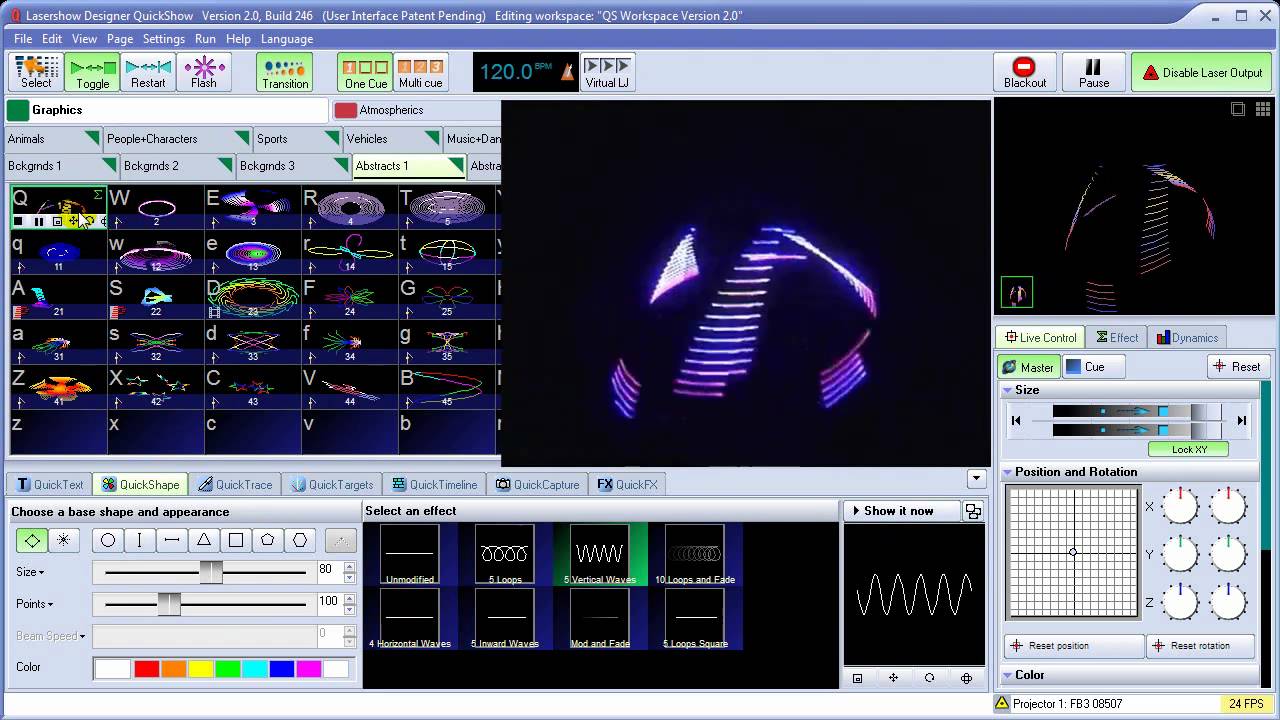Open the Page menu

coord(120,39)
